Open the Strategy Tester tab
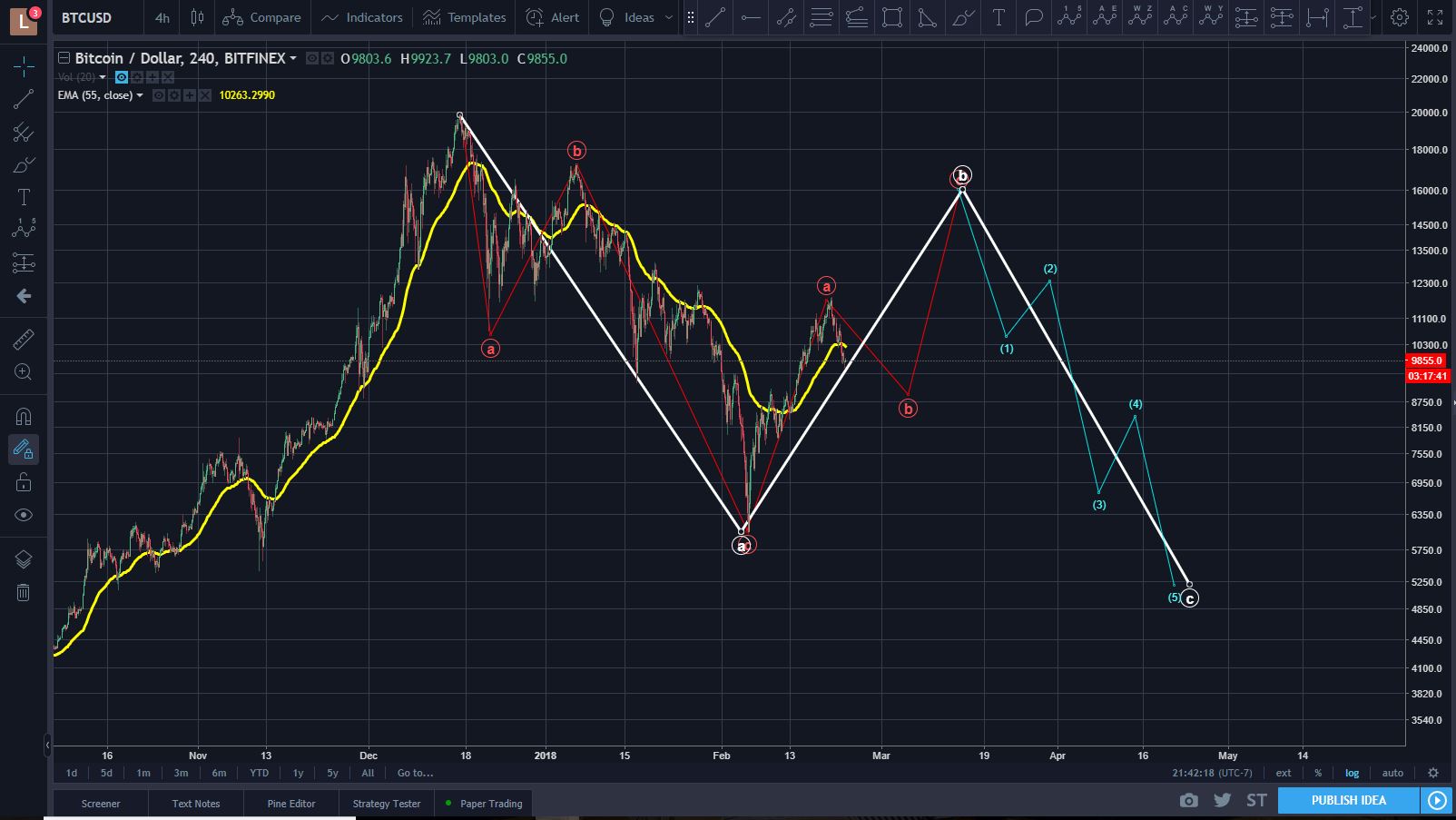The image size is (1456, 820). tap(387, 804)
